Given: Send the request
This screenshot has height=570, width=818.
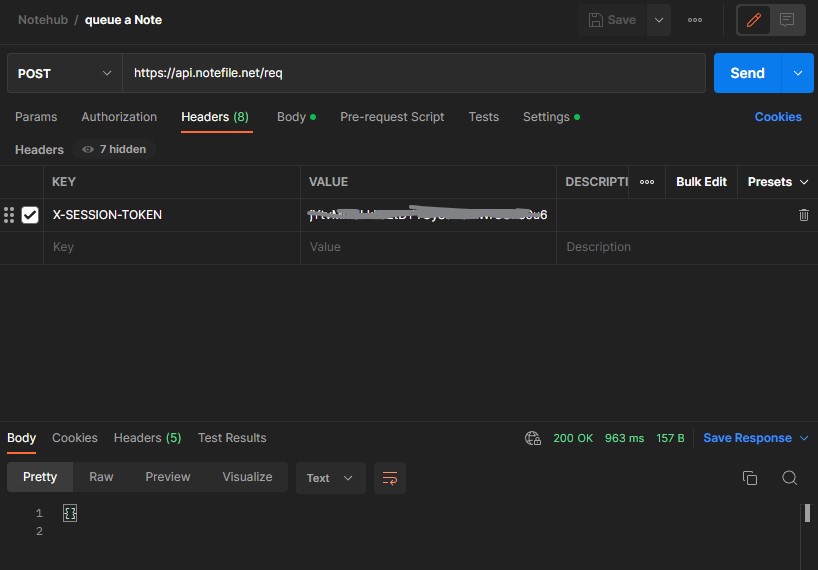Looking at the screenshot, I should point(747,73).
